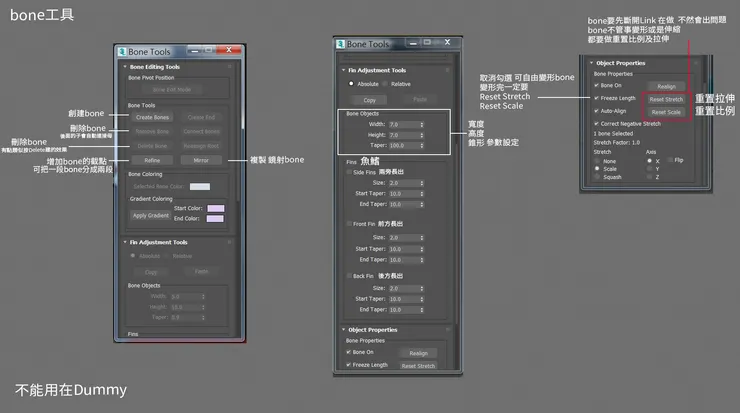Select the Z axis radio button
Image resolution: width=740 pixels, height=413 pixels.
(x=649, y=177)
